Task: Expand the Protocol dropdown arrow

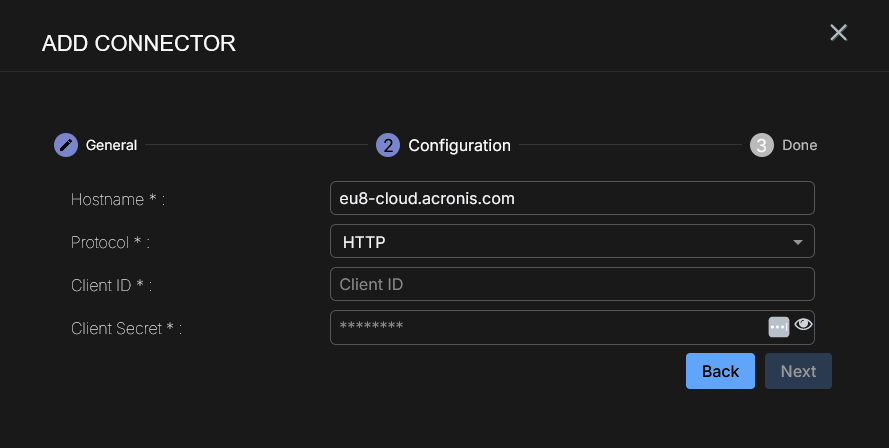Action: (797, 242)
